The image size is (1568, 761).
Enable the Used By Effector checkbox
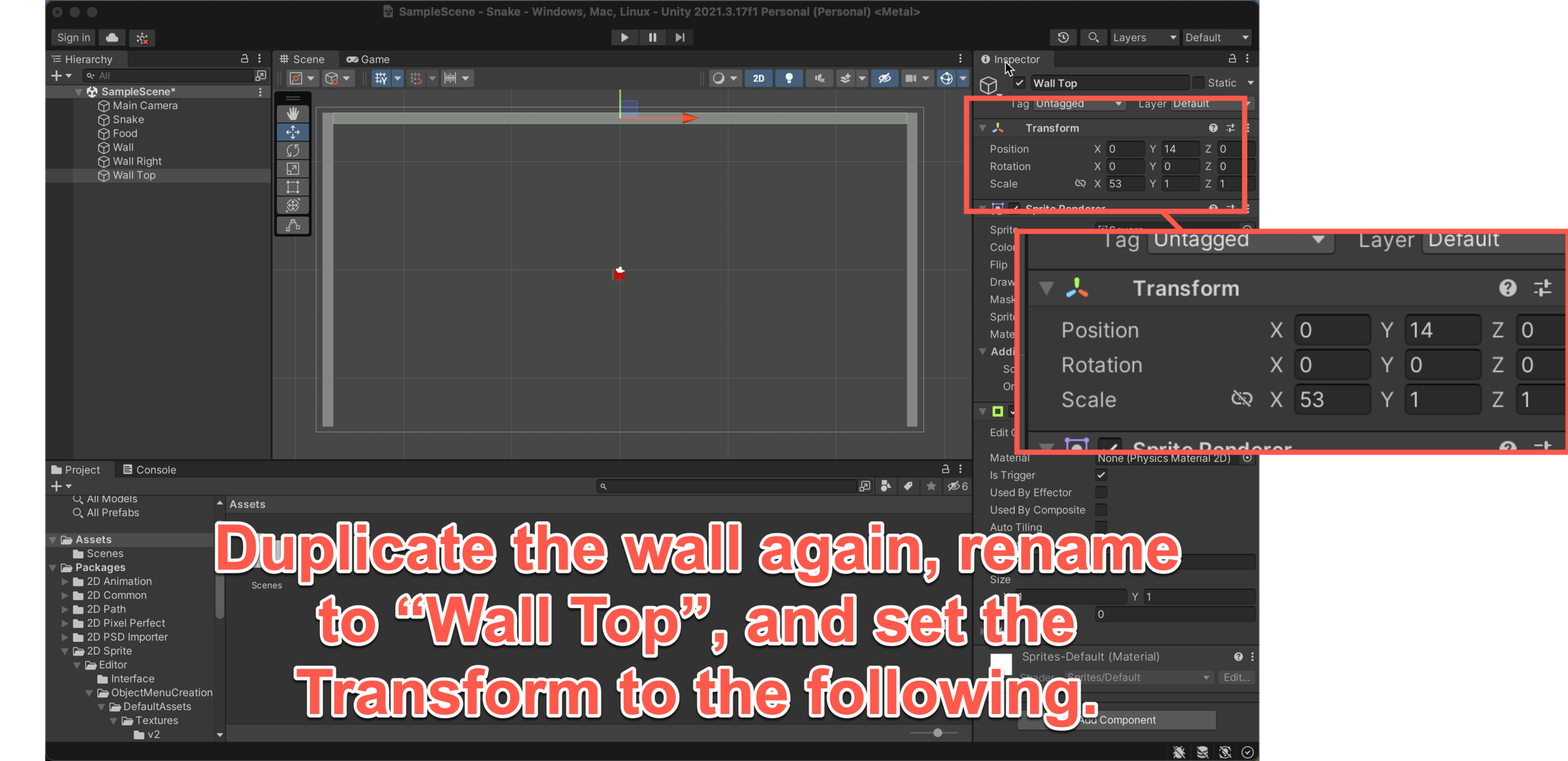click(x=1101, y=492)
